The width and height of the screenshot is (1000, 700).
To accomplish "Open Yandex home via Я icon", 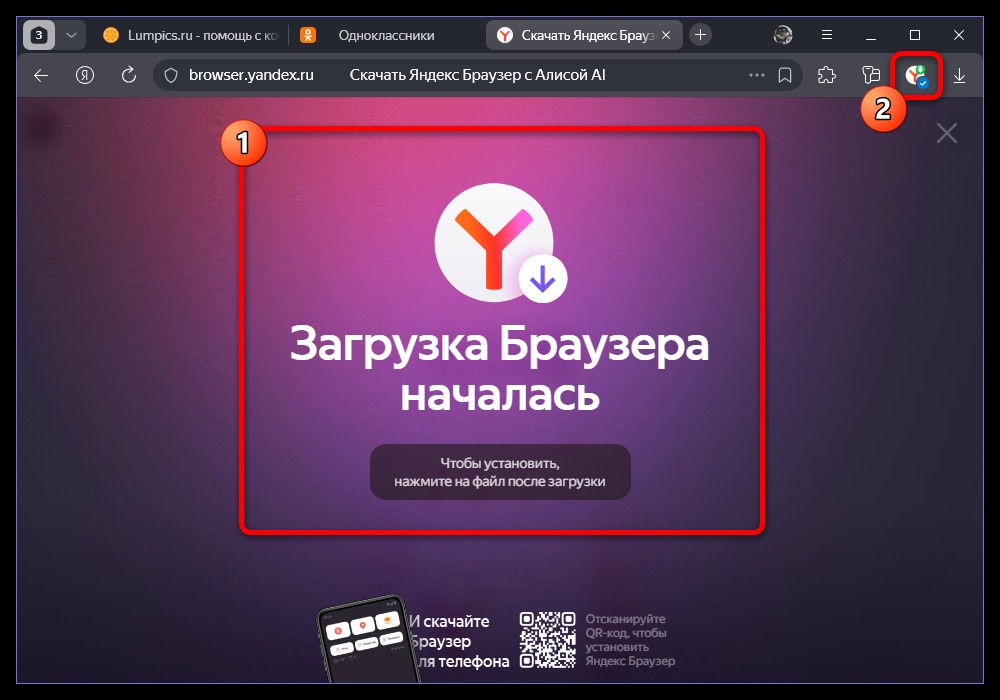I will point(85,75).
